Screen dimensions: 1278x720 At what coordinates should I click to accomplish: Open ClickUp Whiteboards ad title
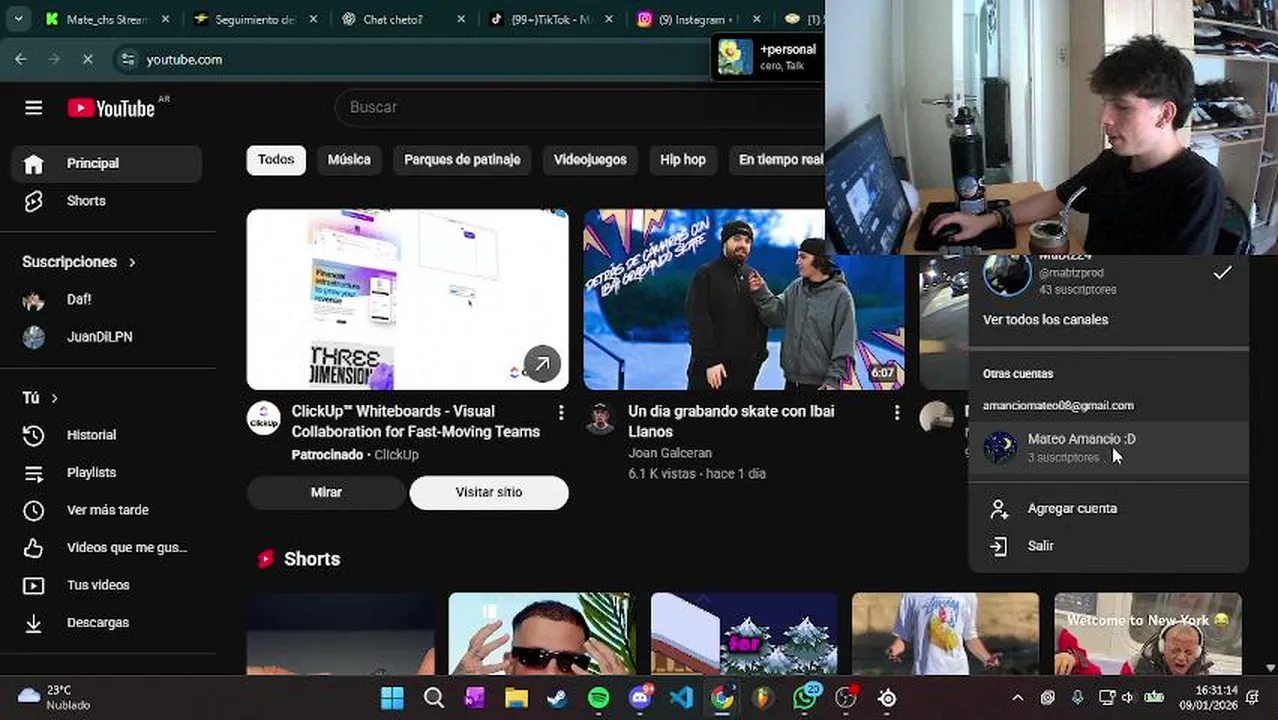(416, 422)
